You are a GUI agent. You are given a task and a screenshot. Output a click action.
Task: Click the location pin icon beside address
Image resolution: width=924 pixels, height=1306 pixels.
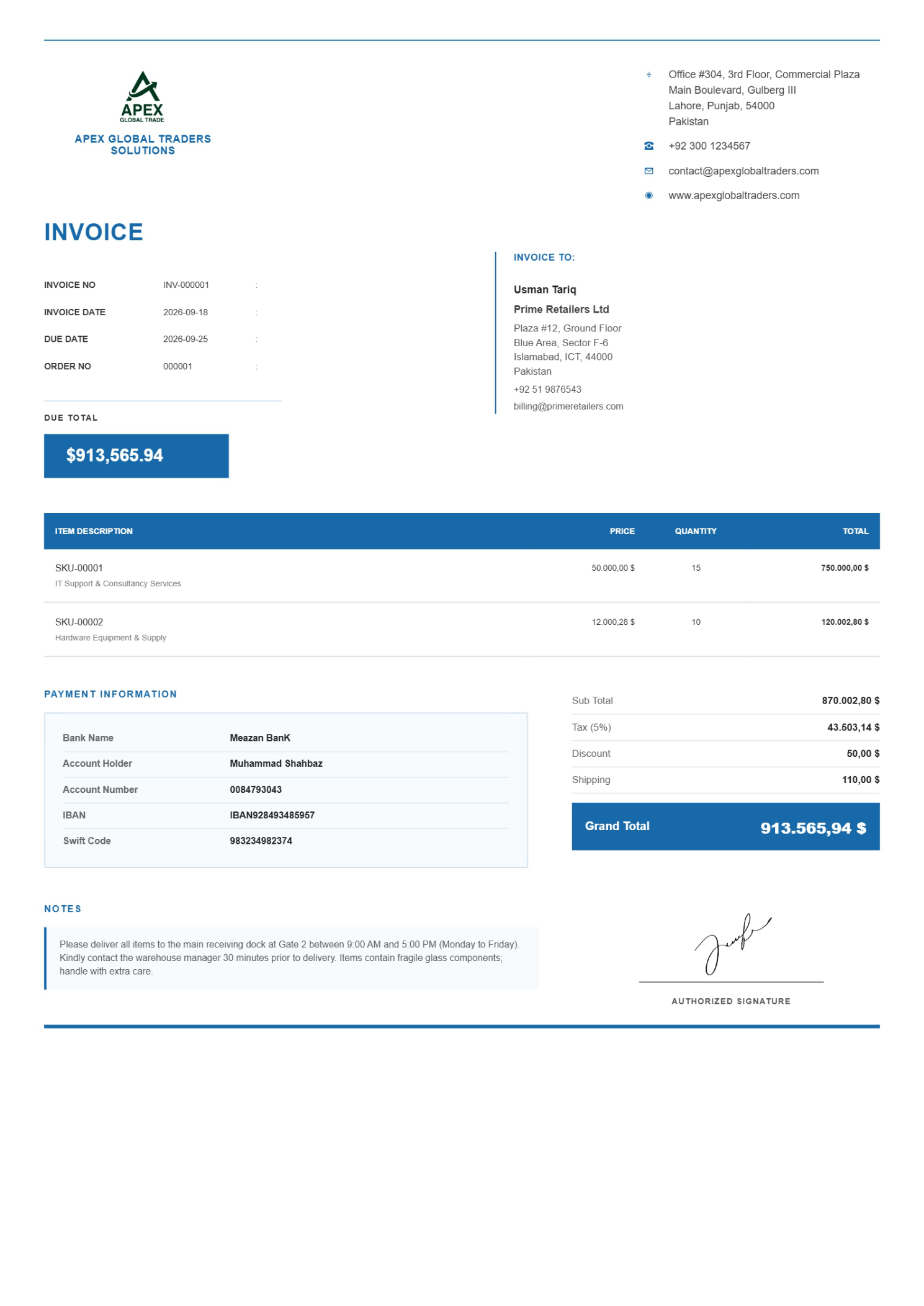[648, 74]
